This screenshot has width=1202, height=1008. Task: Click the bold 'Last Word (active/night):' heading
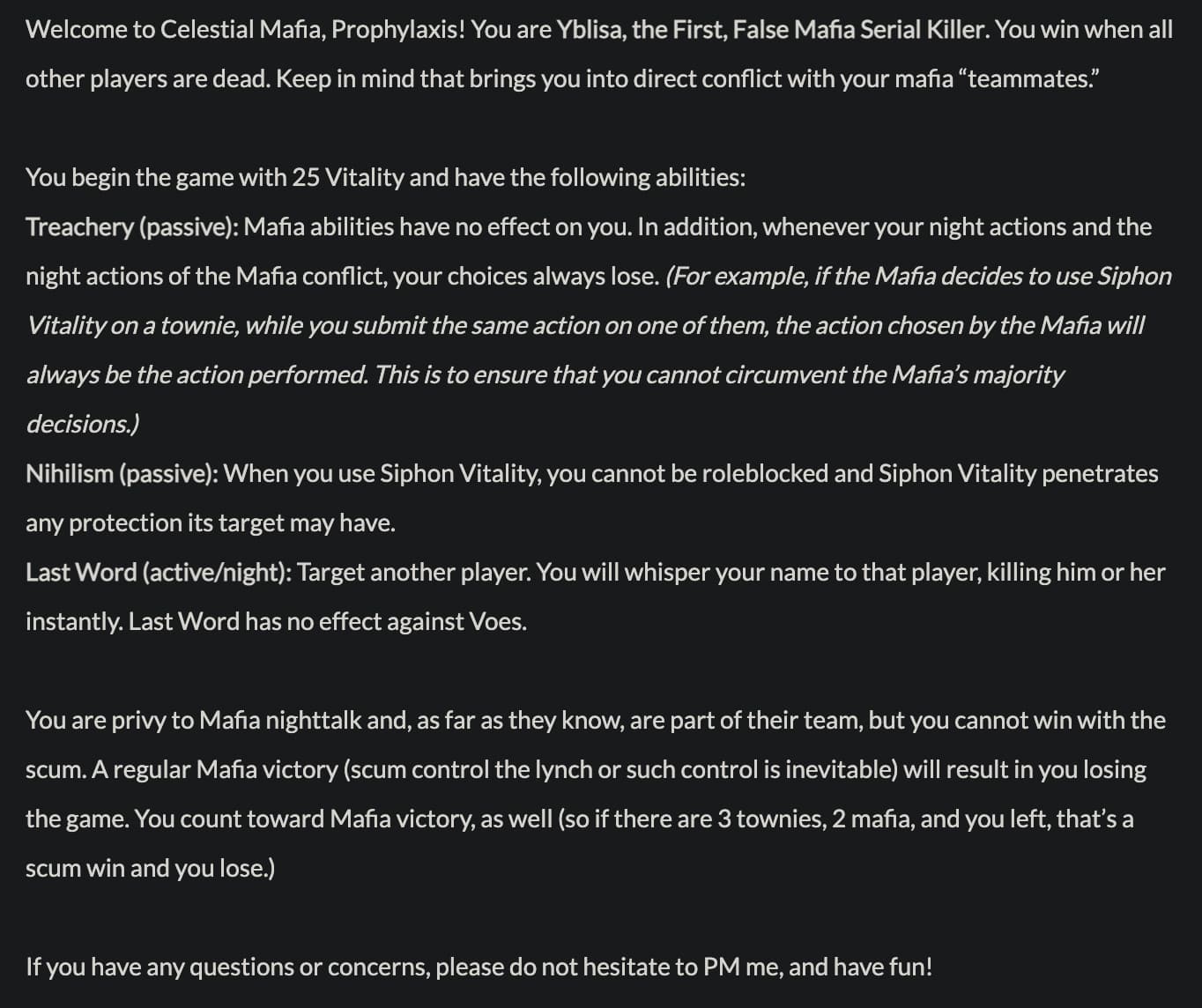tap(159, 573)
